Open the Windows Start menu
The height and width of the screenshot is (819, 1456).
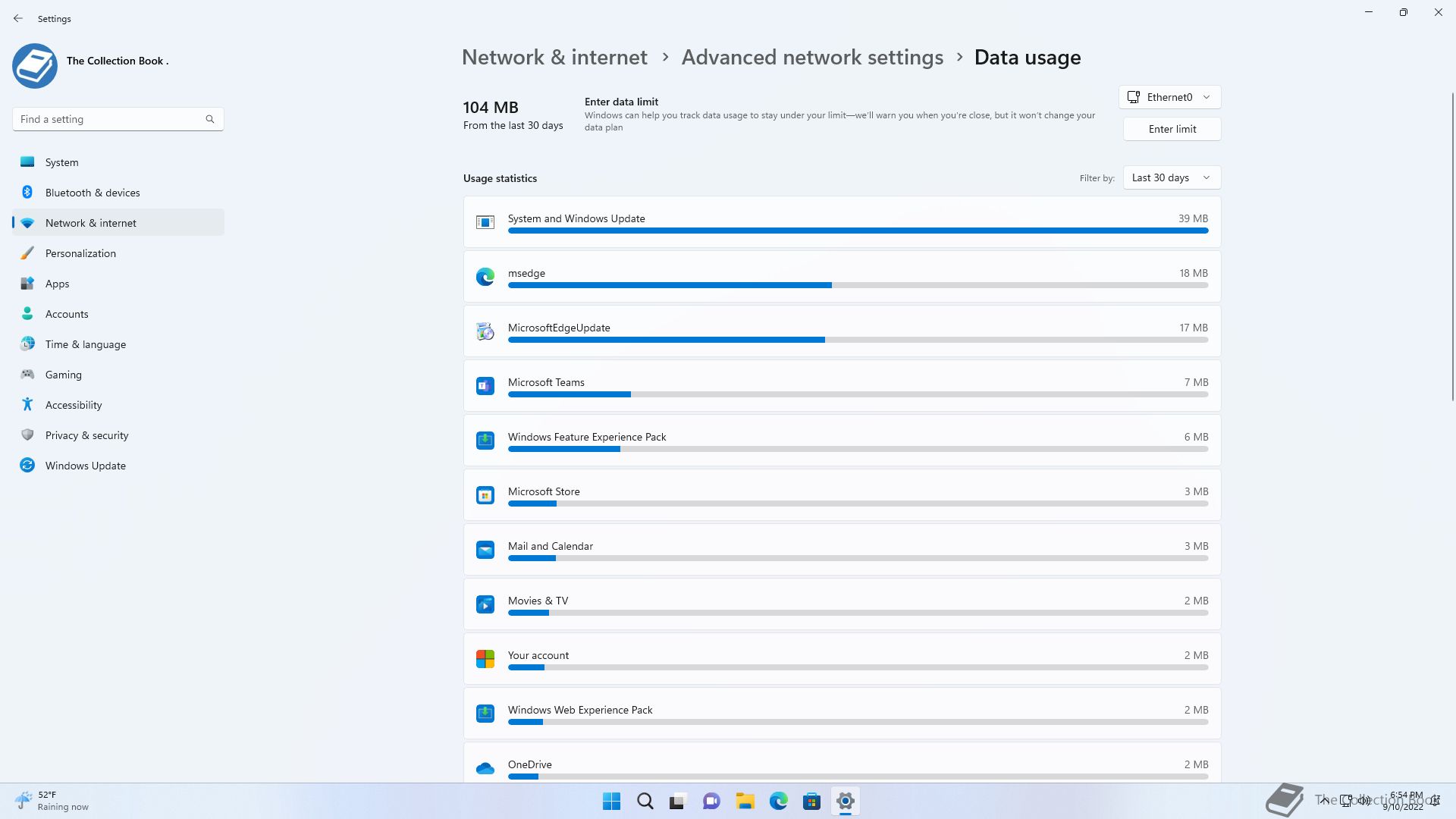point(611,801)
